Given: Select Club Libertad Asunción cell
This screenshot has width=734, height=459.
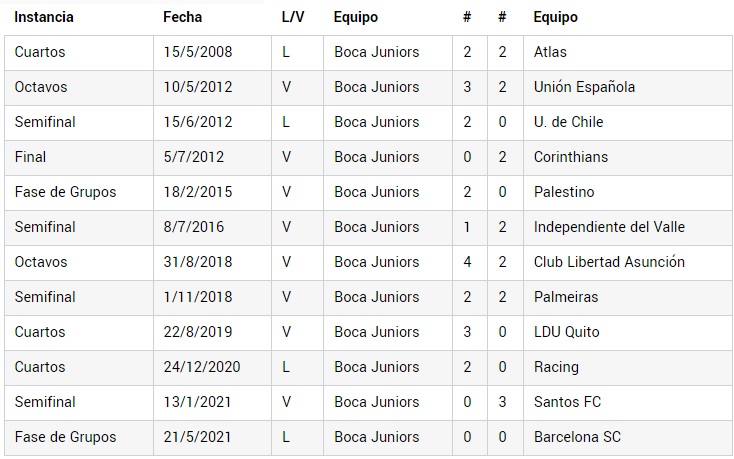Looking at the screenshot, I should (609, 262).
